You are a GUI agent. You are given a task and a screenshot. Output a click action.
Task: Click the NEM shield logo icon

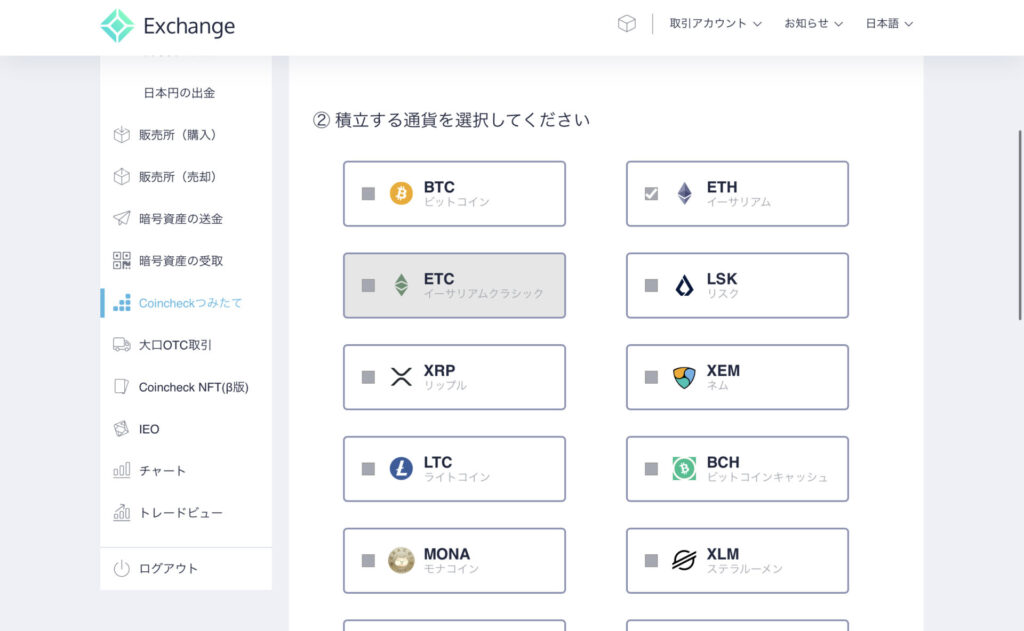(684, 377)
